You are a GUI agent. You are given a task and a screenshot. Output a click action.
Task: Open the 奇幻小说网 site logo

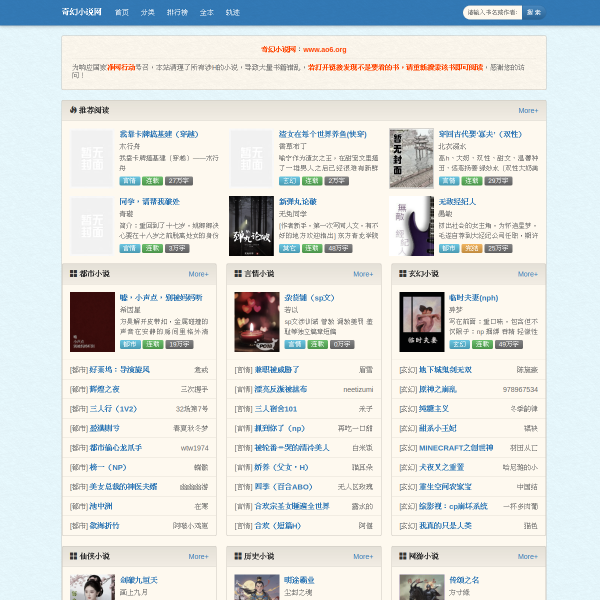[82, 12]
